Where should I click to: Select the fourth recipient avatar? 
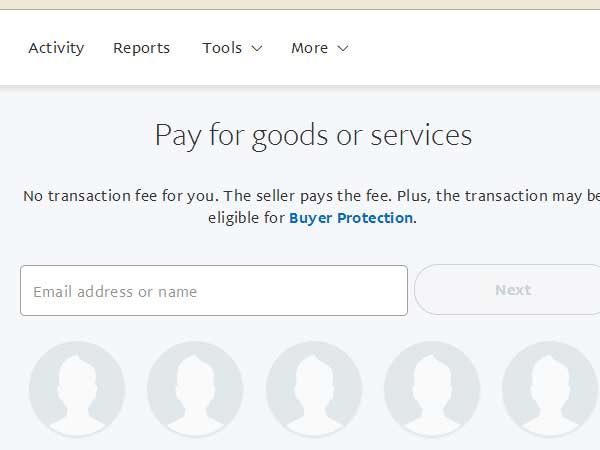[x=431, y=390]
